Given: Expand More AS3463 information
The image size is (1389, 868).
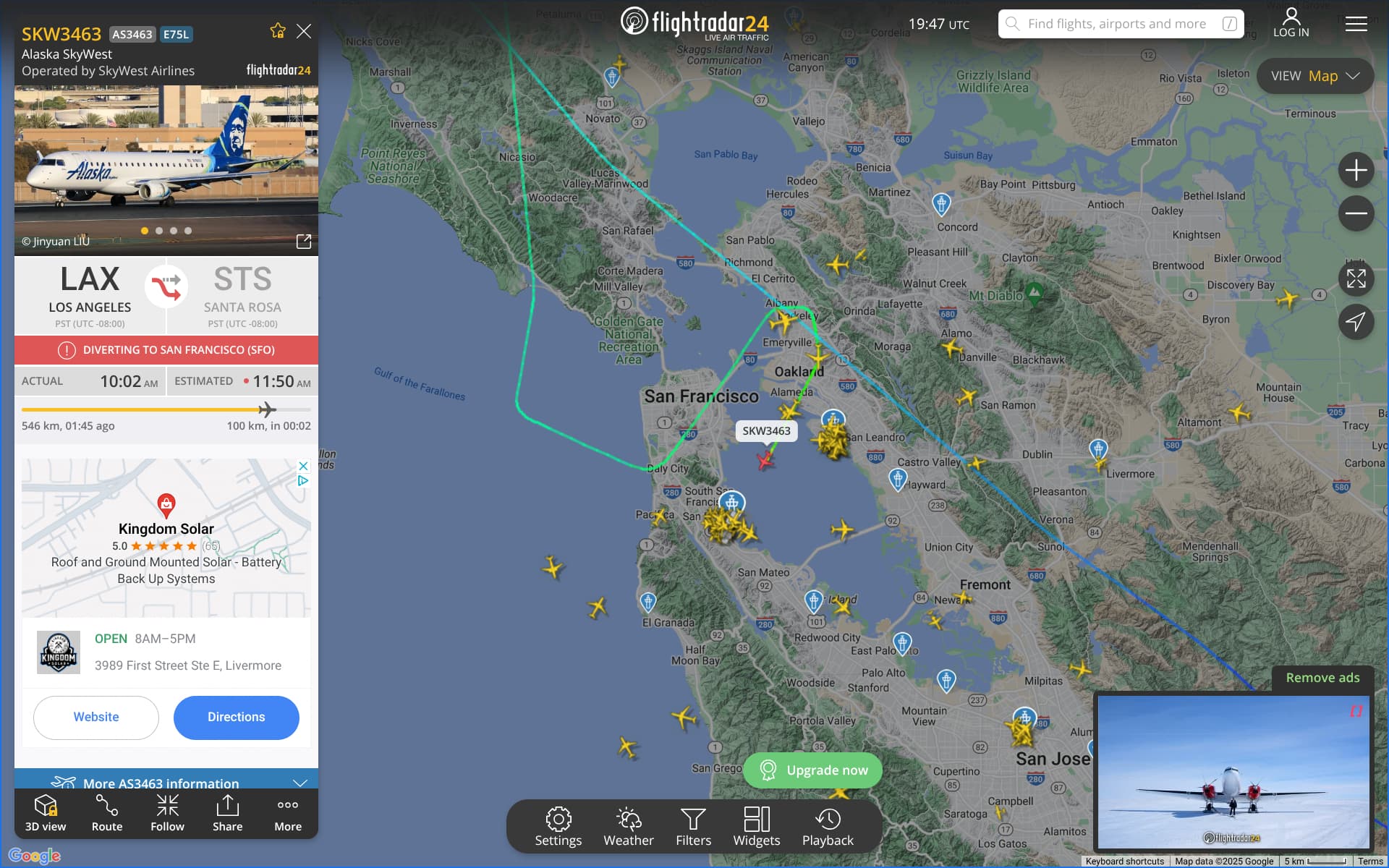Looking at the screenshot, I should click(166, 782).
